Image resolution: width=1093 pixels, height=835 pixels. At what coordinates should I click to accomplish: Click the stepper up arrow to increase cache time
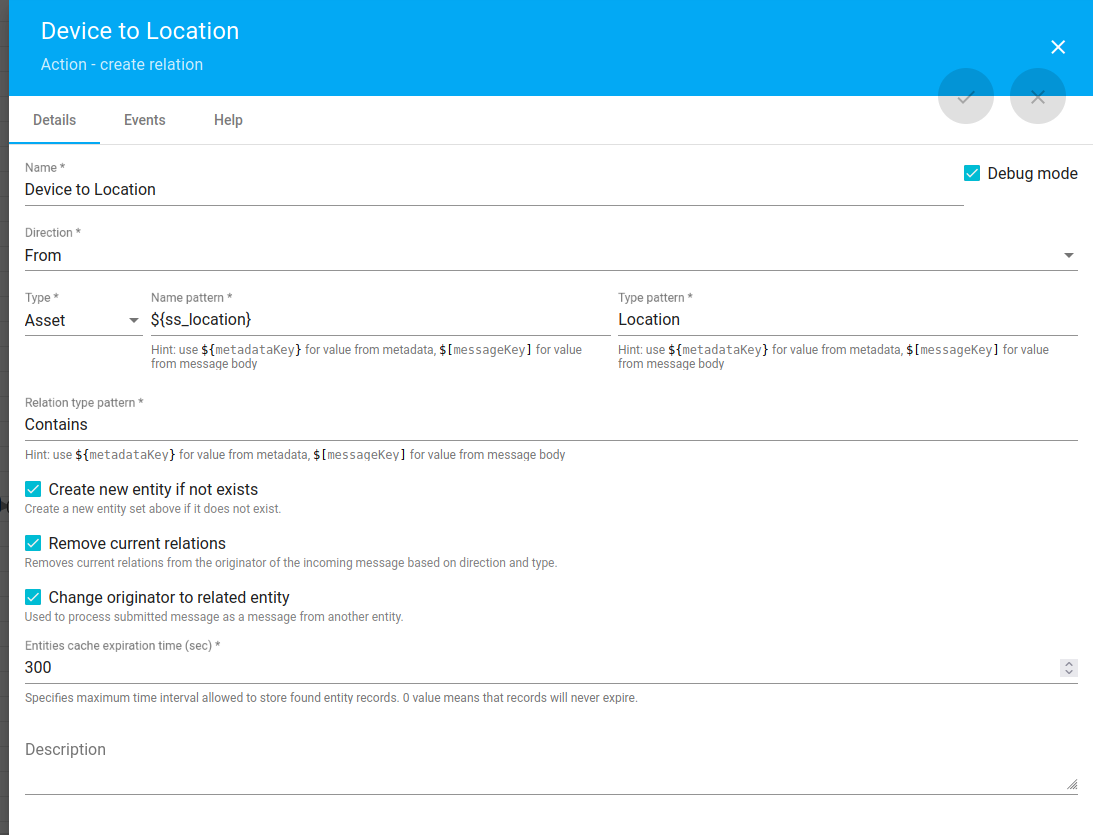tap(1068, 663)
